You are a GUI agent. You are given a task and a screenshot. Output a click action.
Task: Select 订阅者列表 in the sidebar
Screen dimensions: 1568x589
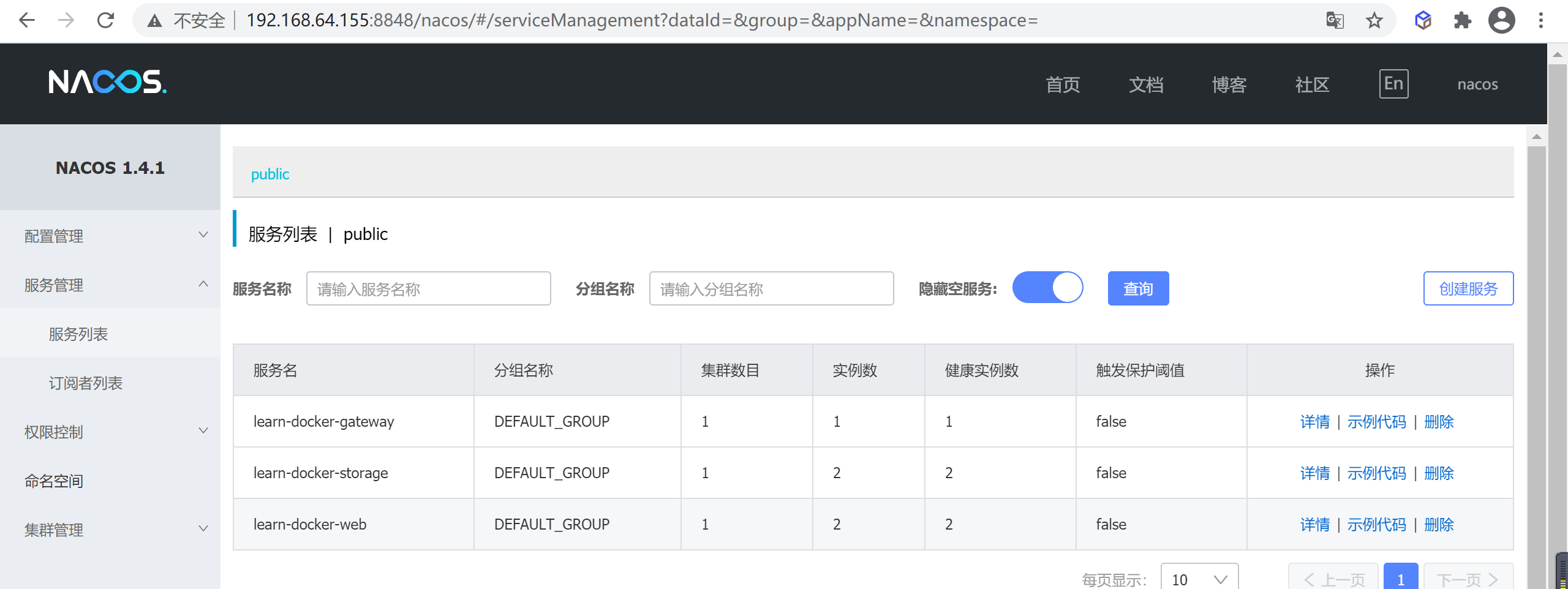click(x=86, y=383)
